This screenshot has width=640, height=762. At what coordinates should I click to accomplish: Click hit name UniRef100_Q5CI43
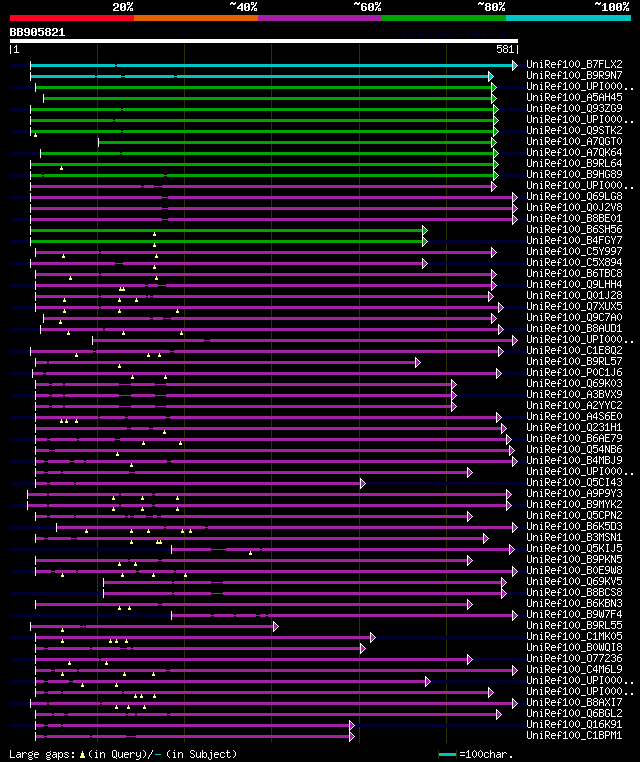(574, 483)
